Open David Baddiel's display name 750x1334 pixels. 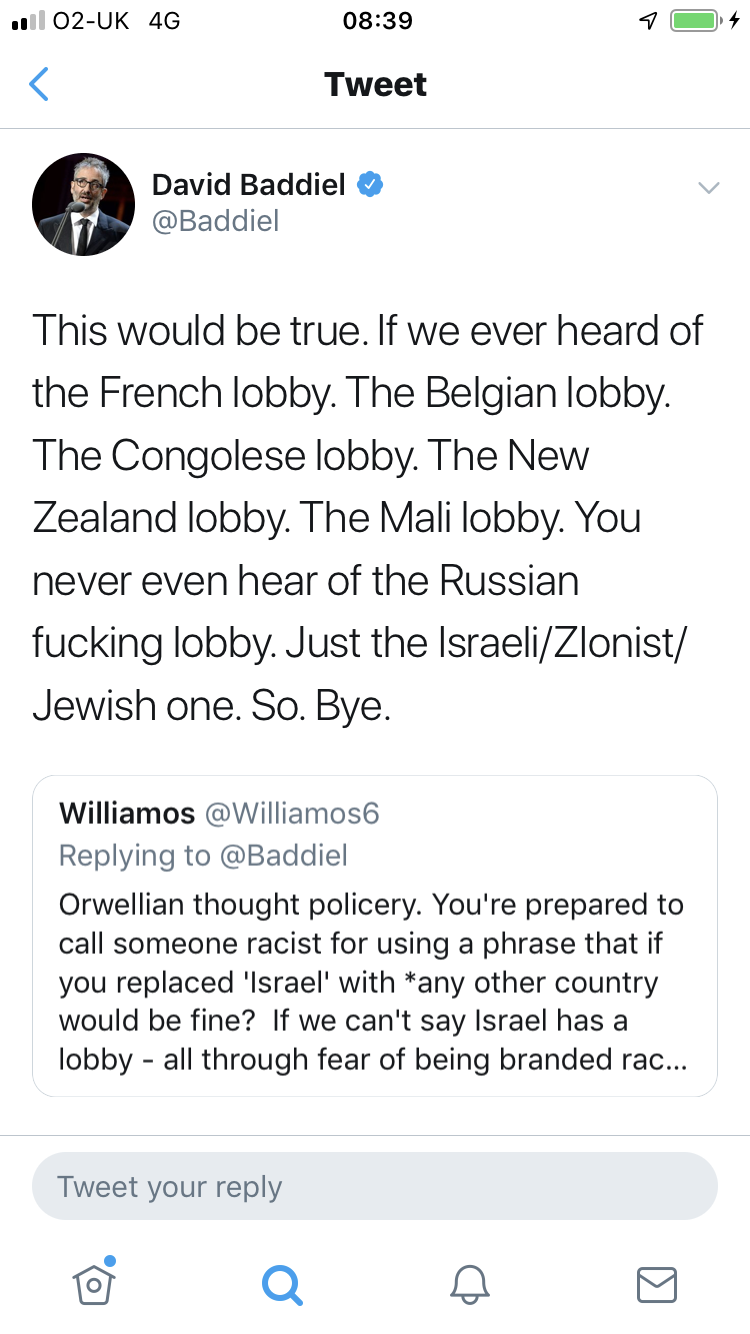coord(248,185)
